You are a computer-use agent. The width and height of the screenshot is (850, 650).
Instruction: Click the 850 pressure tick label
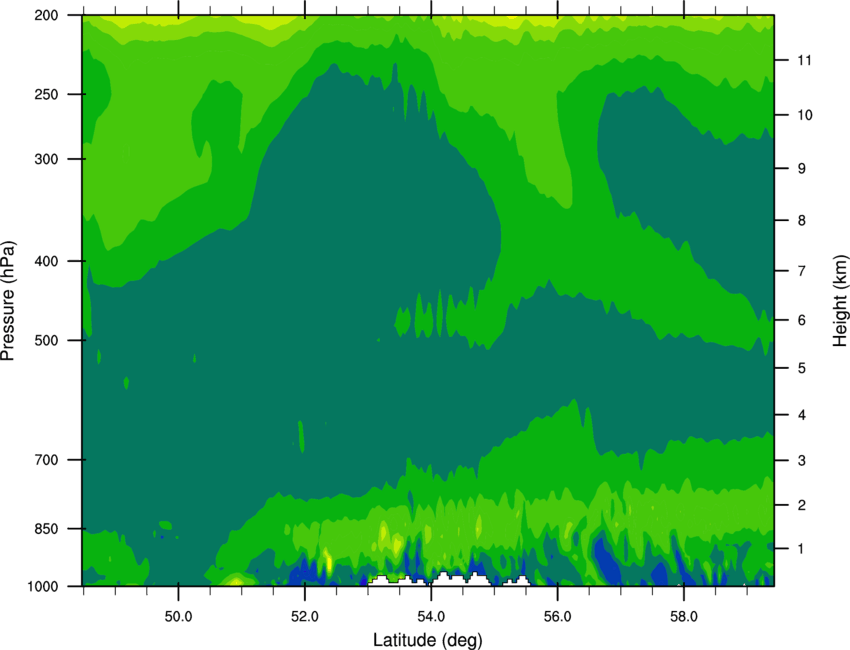pyautogui.click(x=46, y=529)
